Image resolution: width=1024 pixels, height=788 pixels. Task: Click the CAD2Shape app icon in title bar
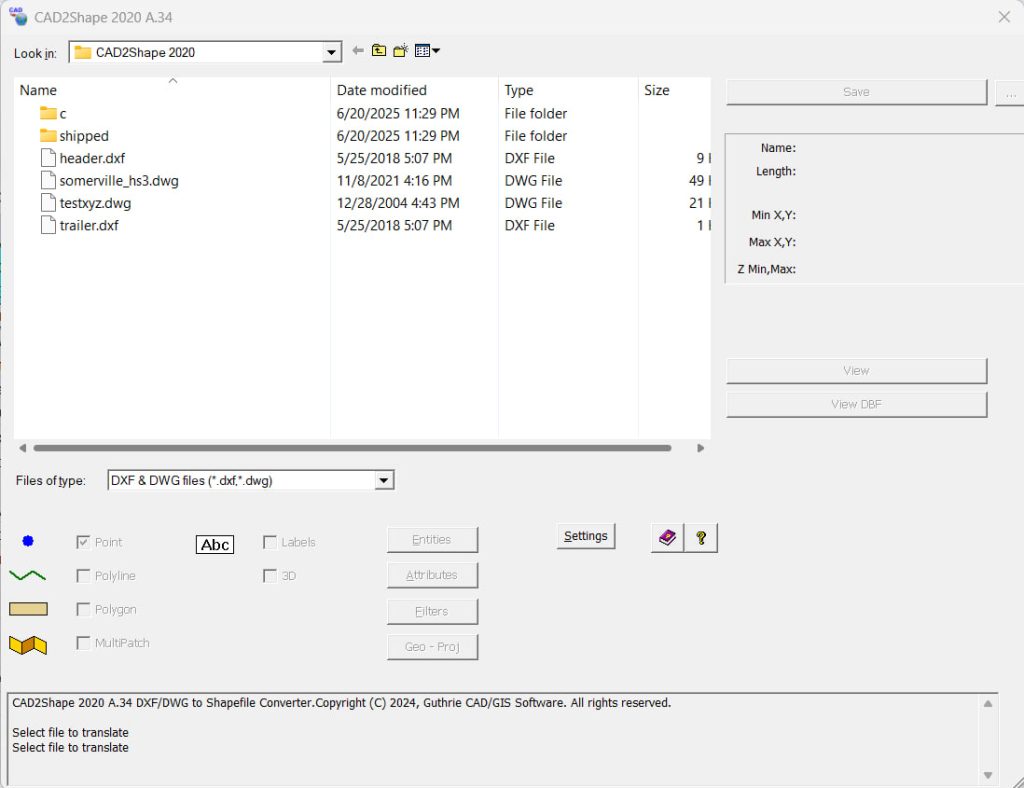point(18,16)
